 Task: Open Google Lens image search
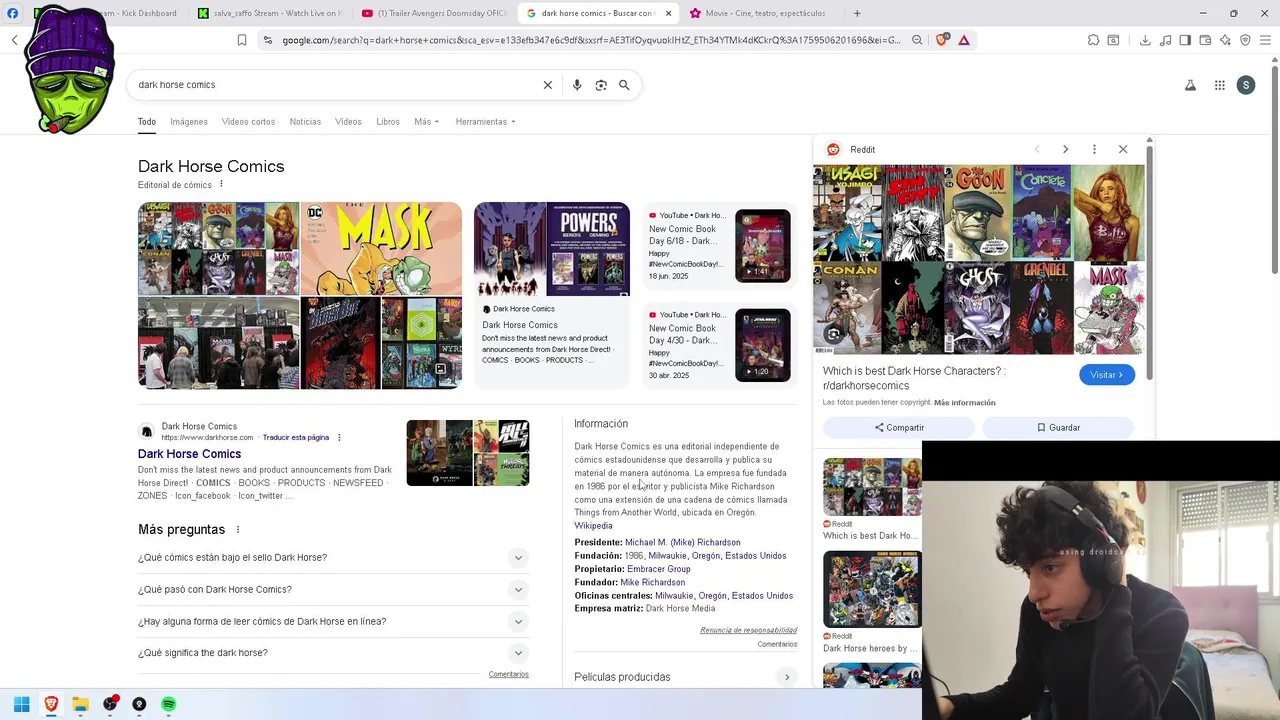pyautogui.click(x=601, y=85)
